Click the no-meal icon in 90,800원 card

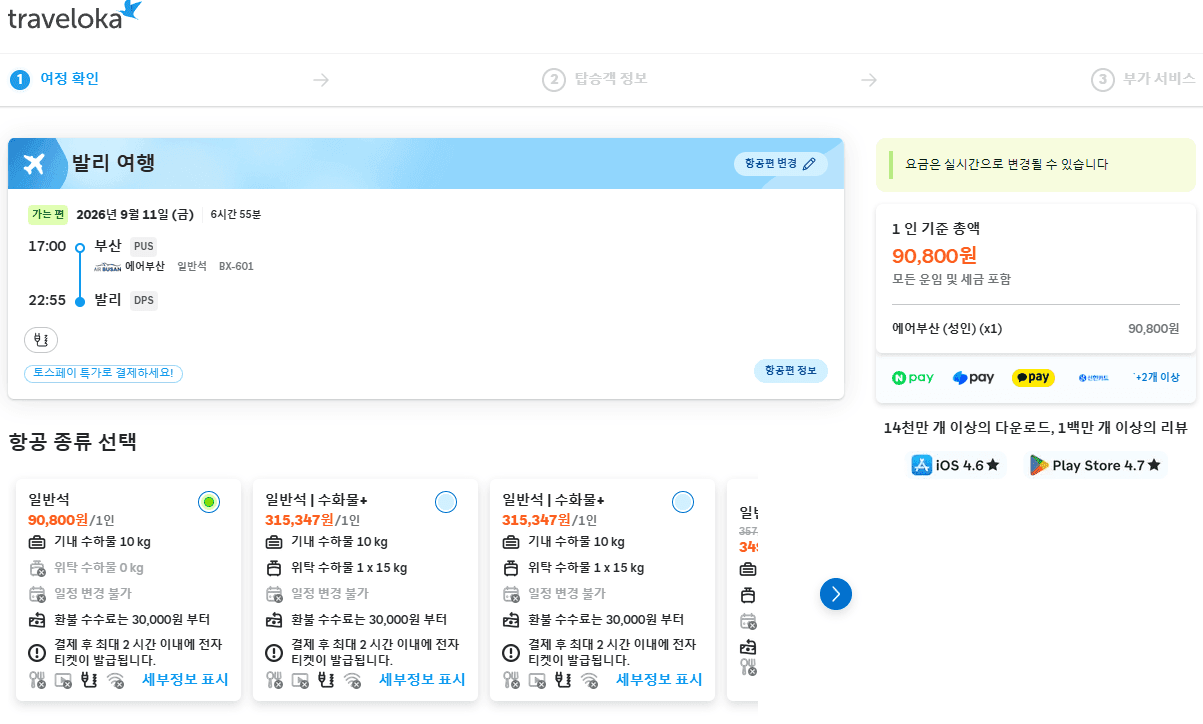37,680
